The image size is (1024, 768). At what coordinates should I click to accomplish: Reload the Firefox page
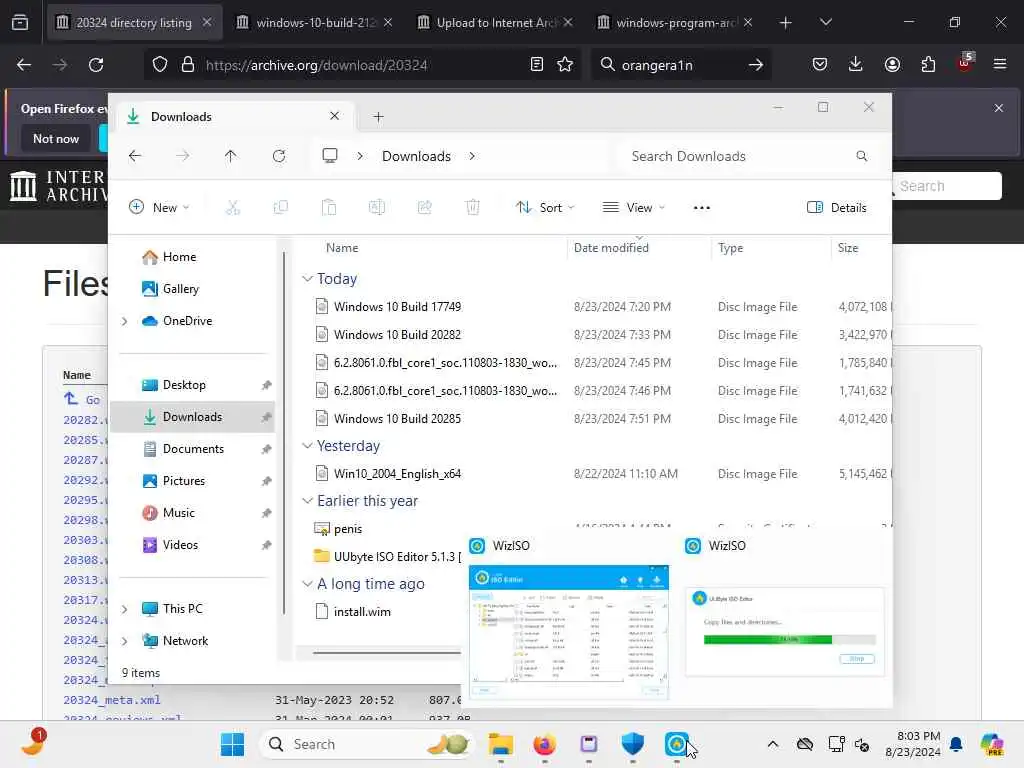[96, 65]
